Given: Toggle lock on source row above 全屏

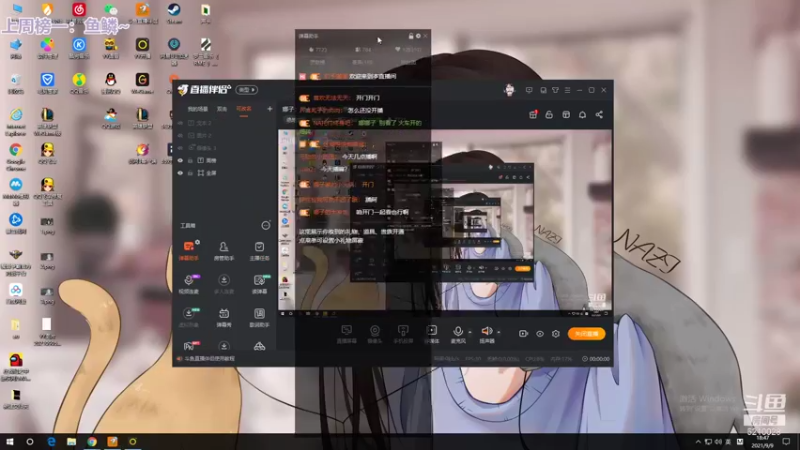Looking at the screenshot, I should 190,160.
